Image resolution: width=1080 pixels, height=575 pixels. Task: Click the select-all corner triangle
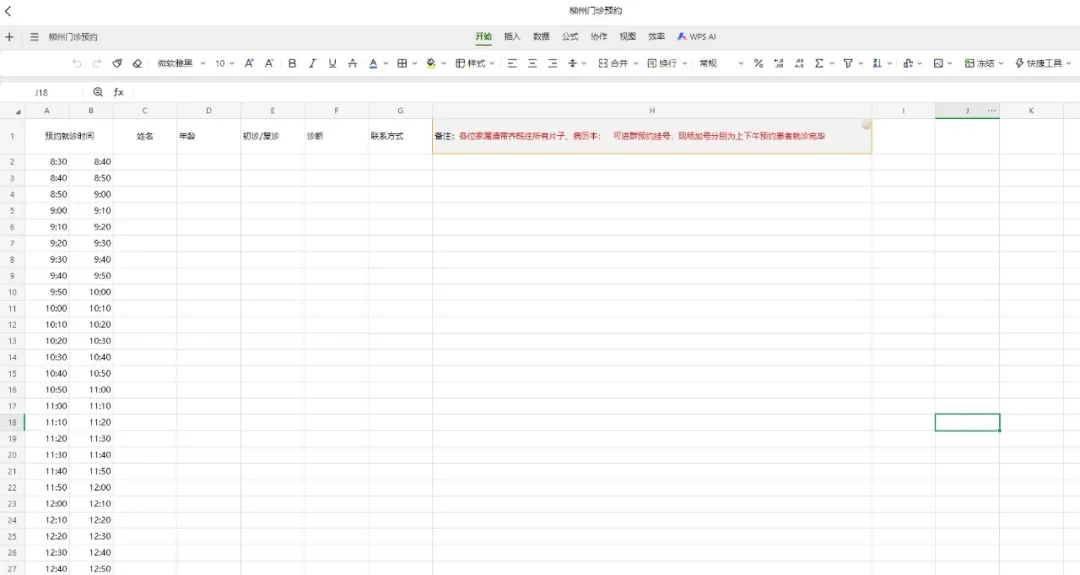[17, 112]
